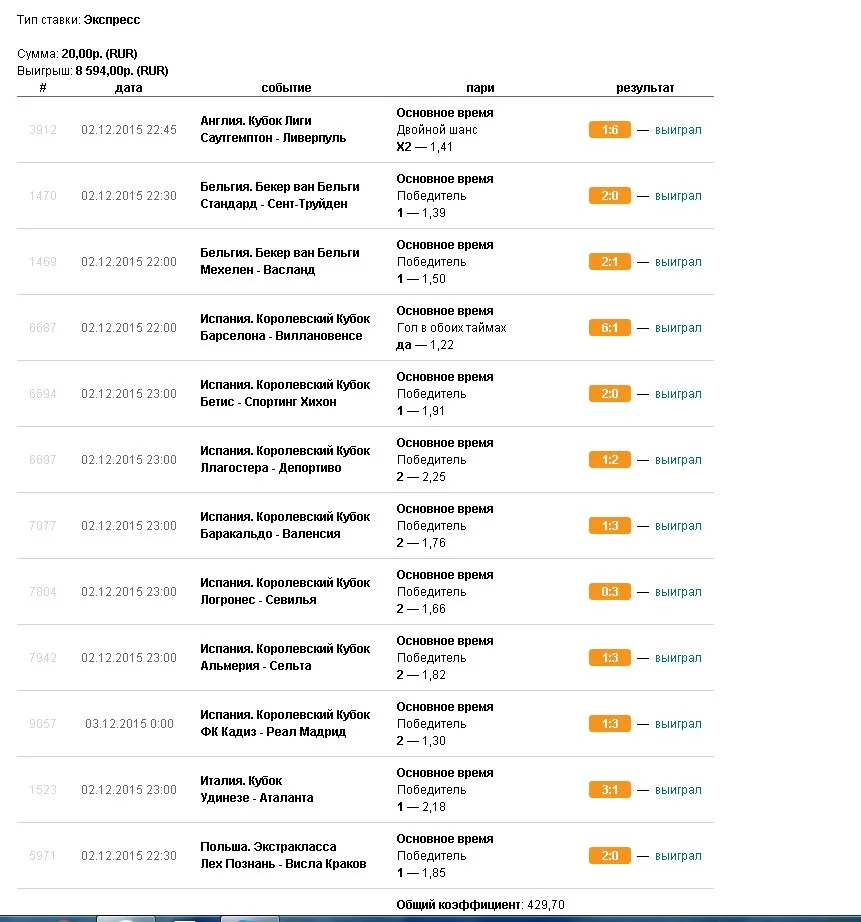861x922 pixels.
Task: Click the 'событие' column header
Action: click(x=286, y=88)
